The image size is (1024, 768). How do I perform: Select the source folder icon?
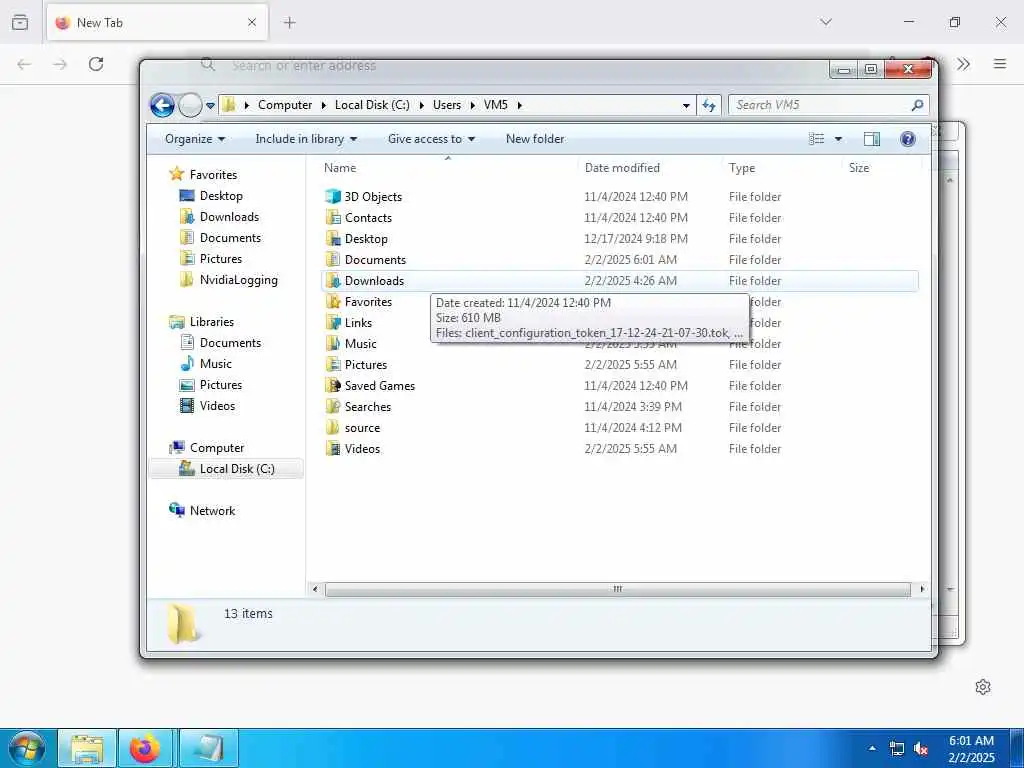pyautogui.click(x=332, y=428)
